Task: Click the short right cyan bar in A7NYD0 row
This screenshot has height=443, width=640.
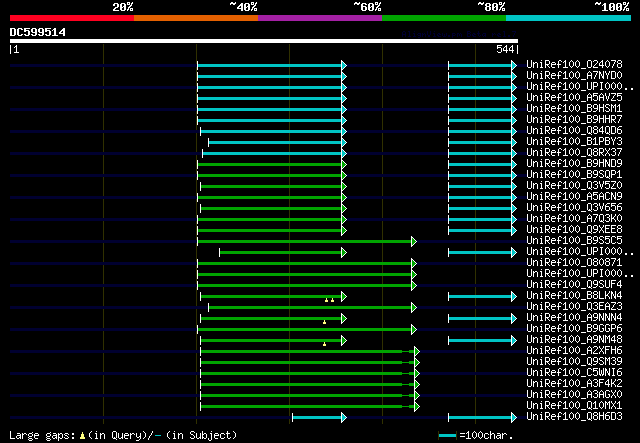Action: pyautogui.click(x=482, y=76)
